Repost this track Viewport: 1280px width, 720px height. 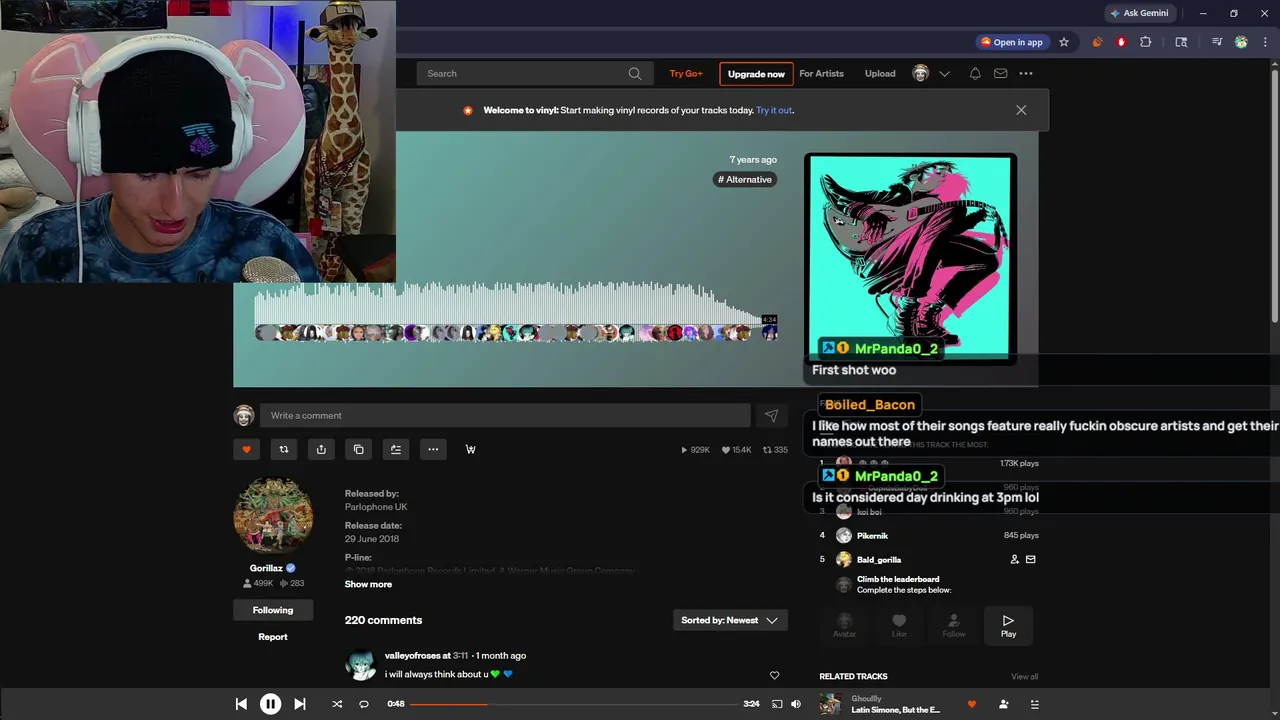[x=284, y=450]
